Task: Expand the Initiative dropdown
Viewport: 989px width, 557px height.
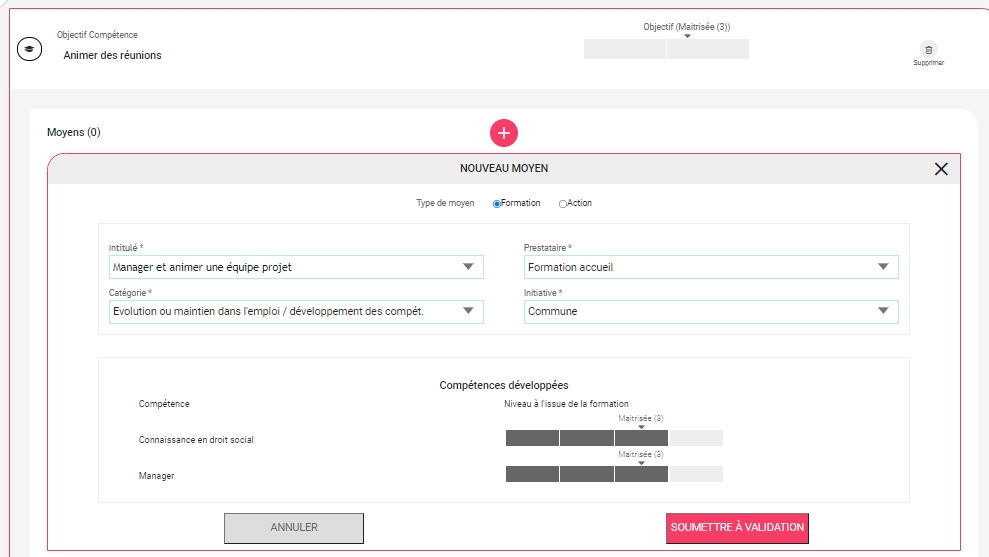Action: coord(711,311)
